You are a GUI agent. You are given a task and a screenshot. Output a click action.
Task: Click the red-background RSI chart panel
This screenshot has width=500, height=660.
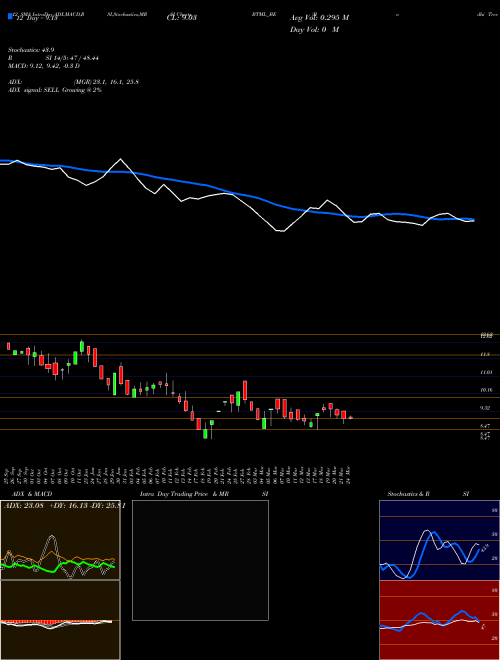tap(439, 620)
